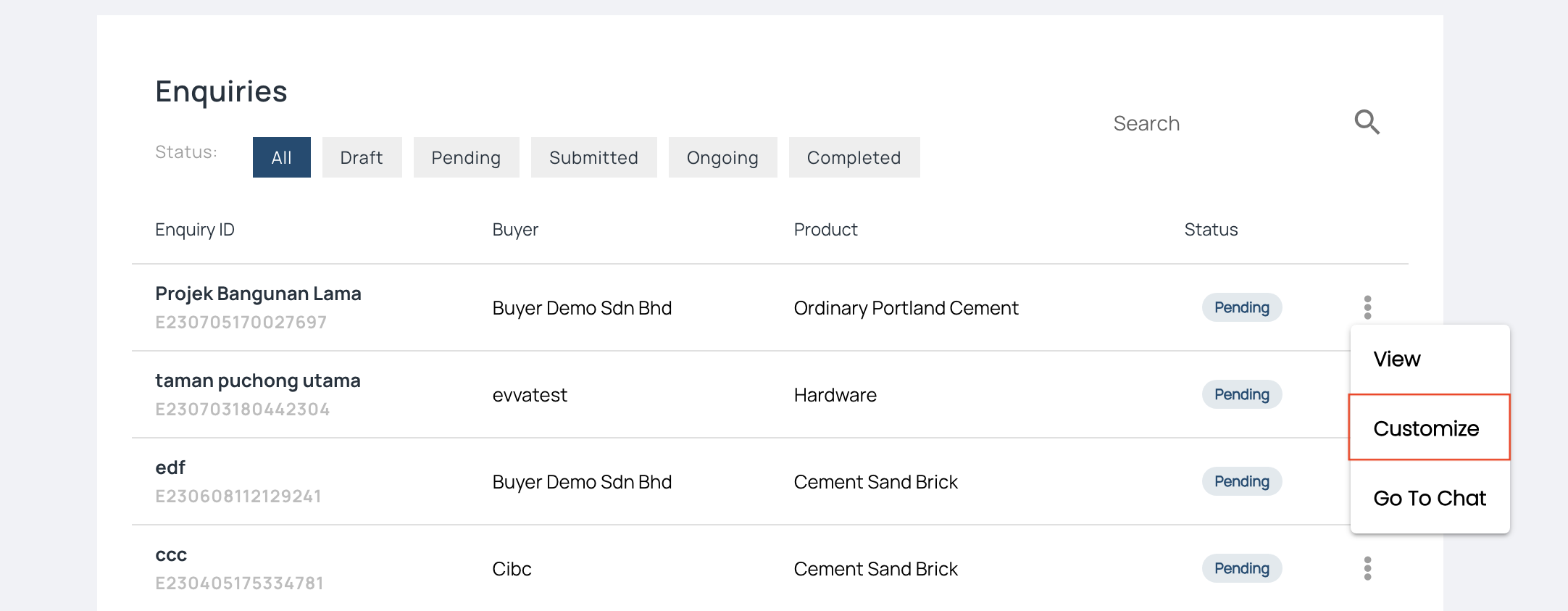Click Pending badge on Ordinary Portland Cement row
The height and width of the screenshot is (611, 1568).
1241,307
